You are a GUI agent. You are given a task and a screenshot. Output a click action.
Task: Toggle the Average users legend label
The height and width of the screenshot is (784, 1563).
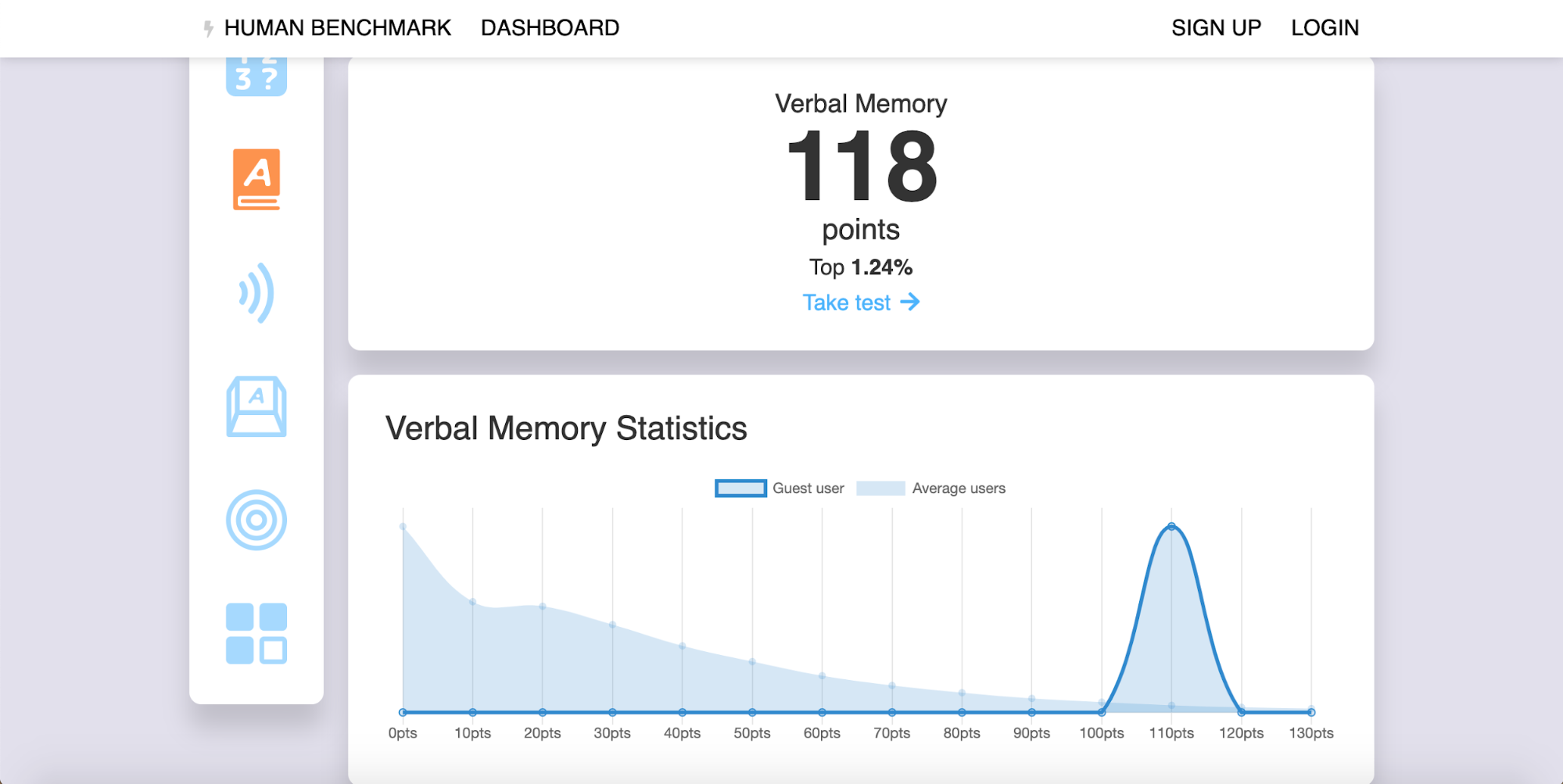pyautogui.click(x=958, y=489)
